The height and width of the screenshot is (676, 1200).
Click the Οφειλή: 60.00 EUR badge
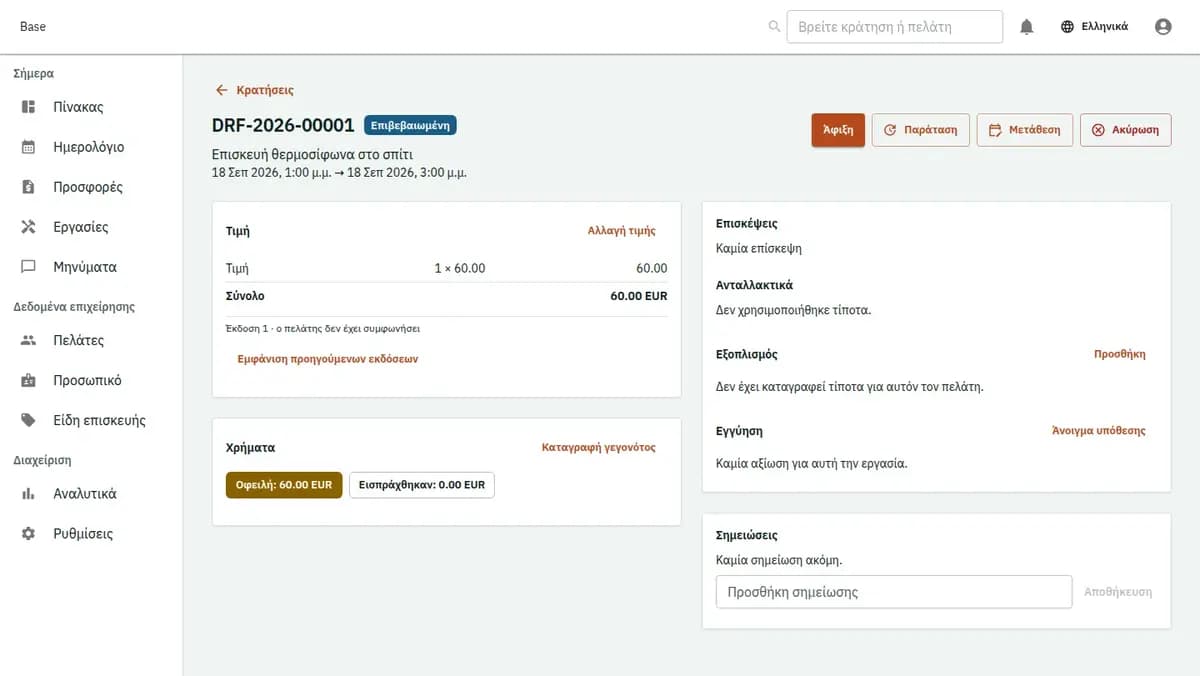284,485
